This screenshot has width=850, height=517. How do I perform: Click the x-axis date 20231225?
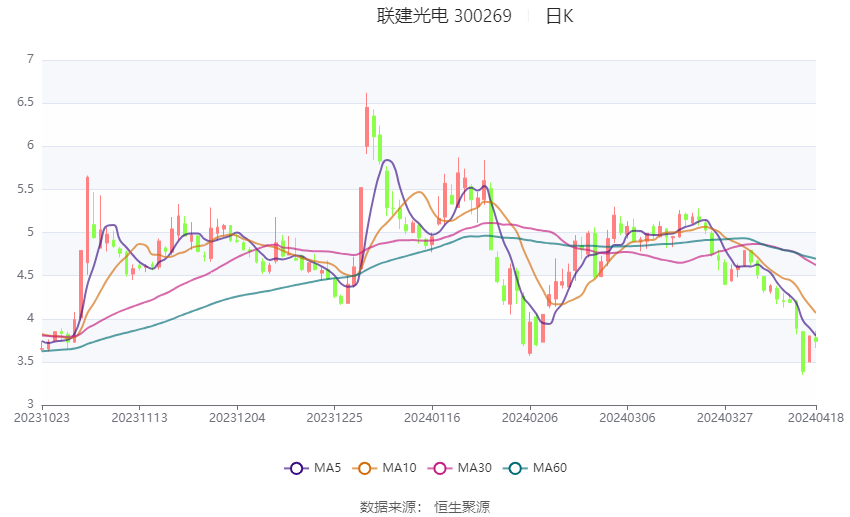[x=334, y=418]
